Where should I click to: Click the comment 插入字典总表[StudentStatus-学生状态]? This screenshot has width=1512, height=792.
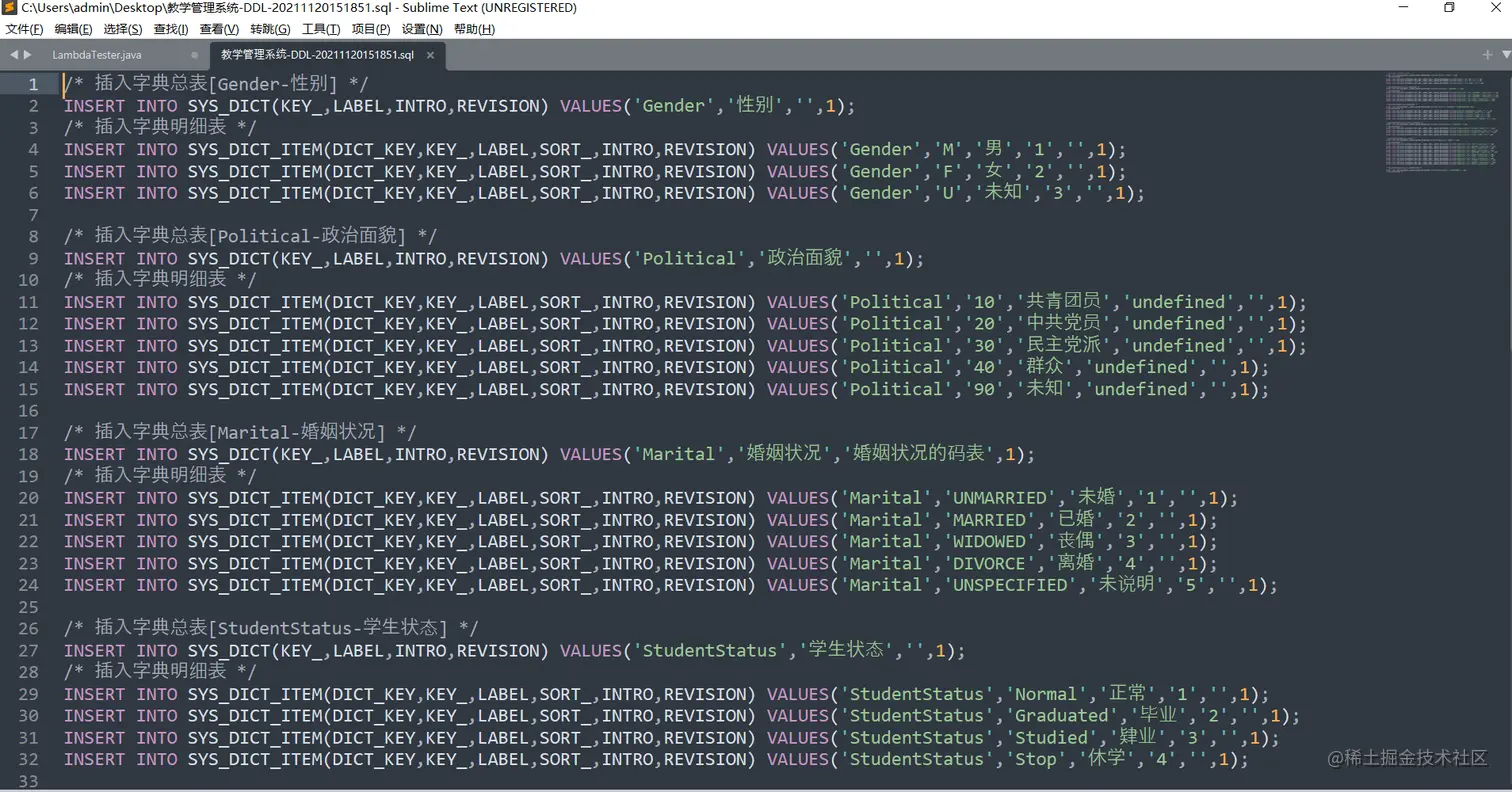click(x=271, y=628)
